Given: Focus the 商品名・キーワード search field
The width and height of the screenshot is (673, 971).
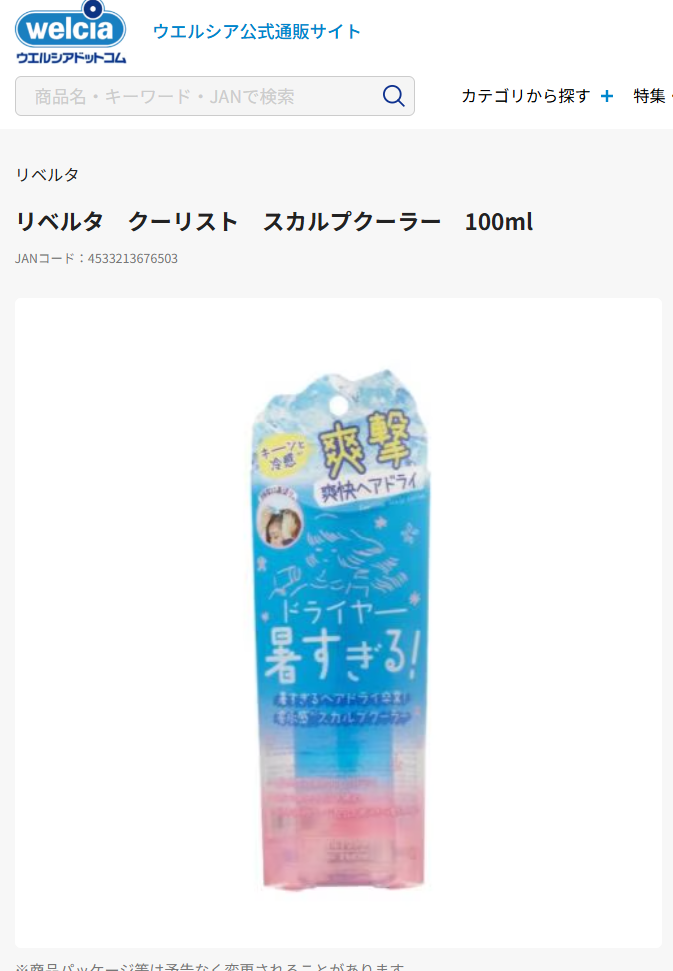Looking at the screenshot, I should 215,96.
